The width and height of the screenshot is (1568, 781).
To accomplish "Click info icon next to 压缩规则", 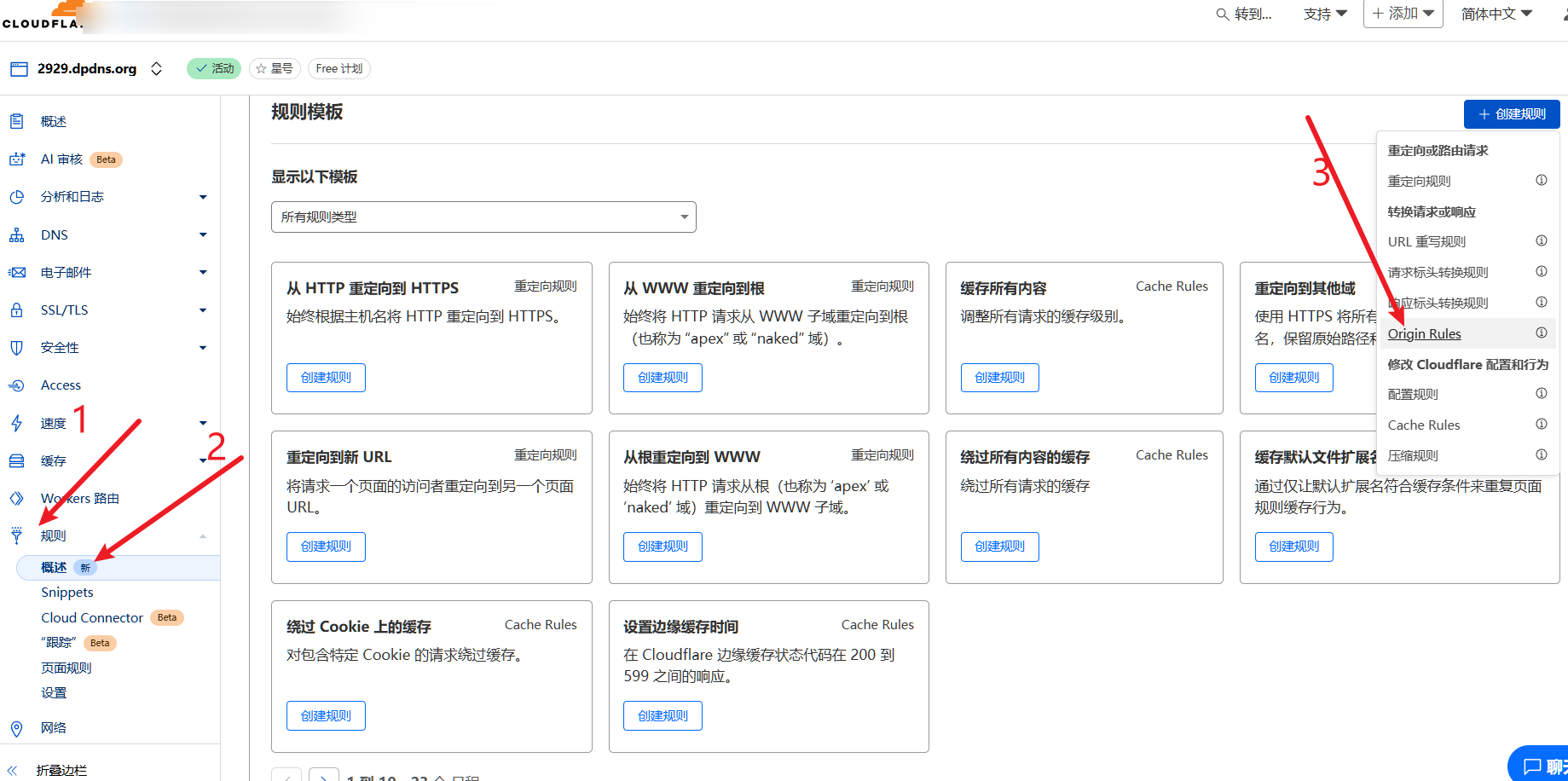I will pyautogui.click(x=1541, y=454).
